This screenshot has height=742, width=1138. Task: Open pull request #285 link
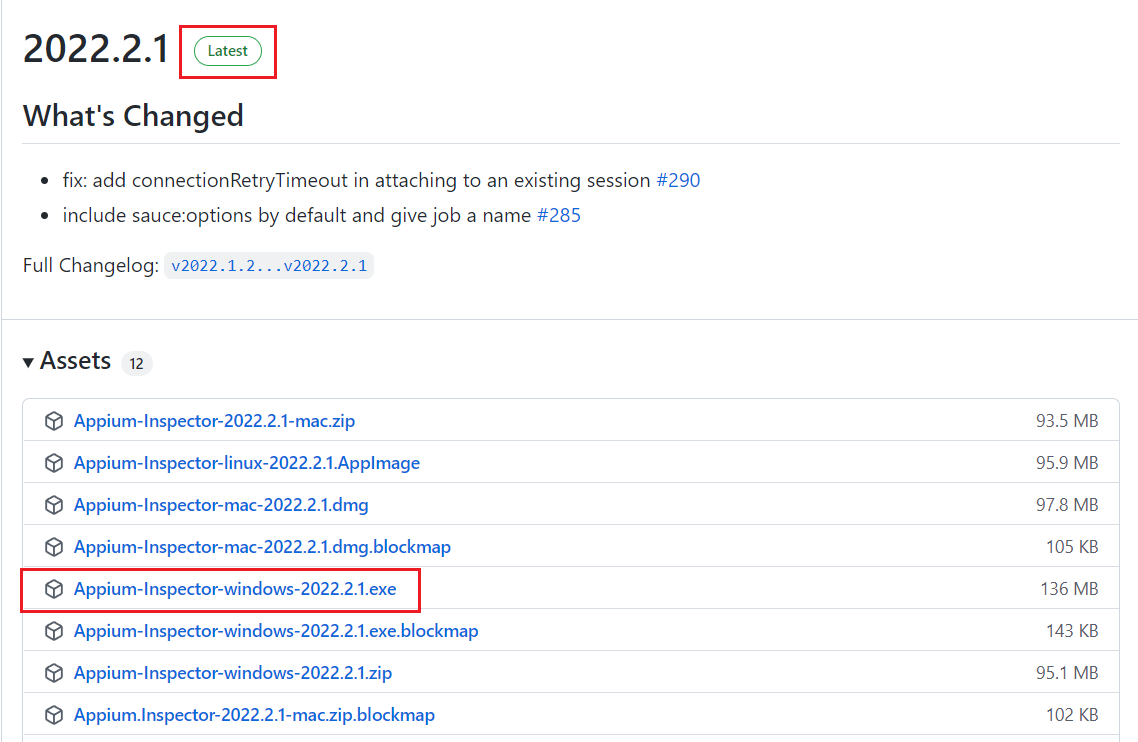point(559,216)
